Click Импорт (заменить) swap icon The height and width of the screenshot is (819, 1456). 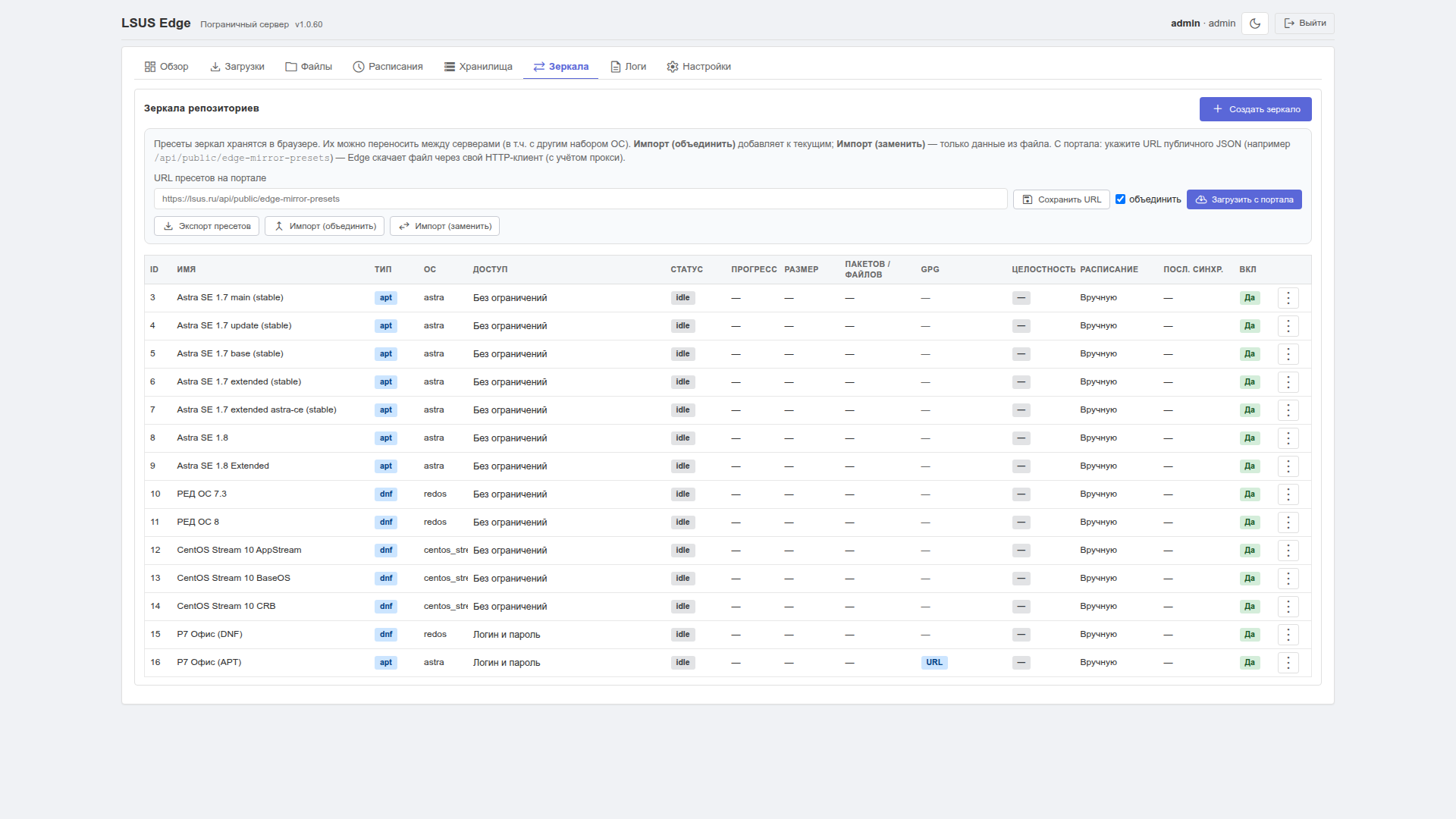point(404,226)
